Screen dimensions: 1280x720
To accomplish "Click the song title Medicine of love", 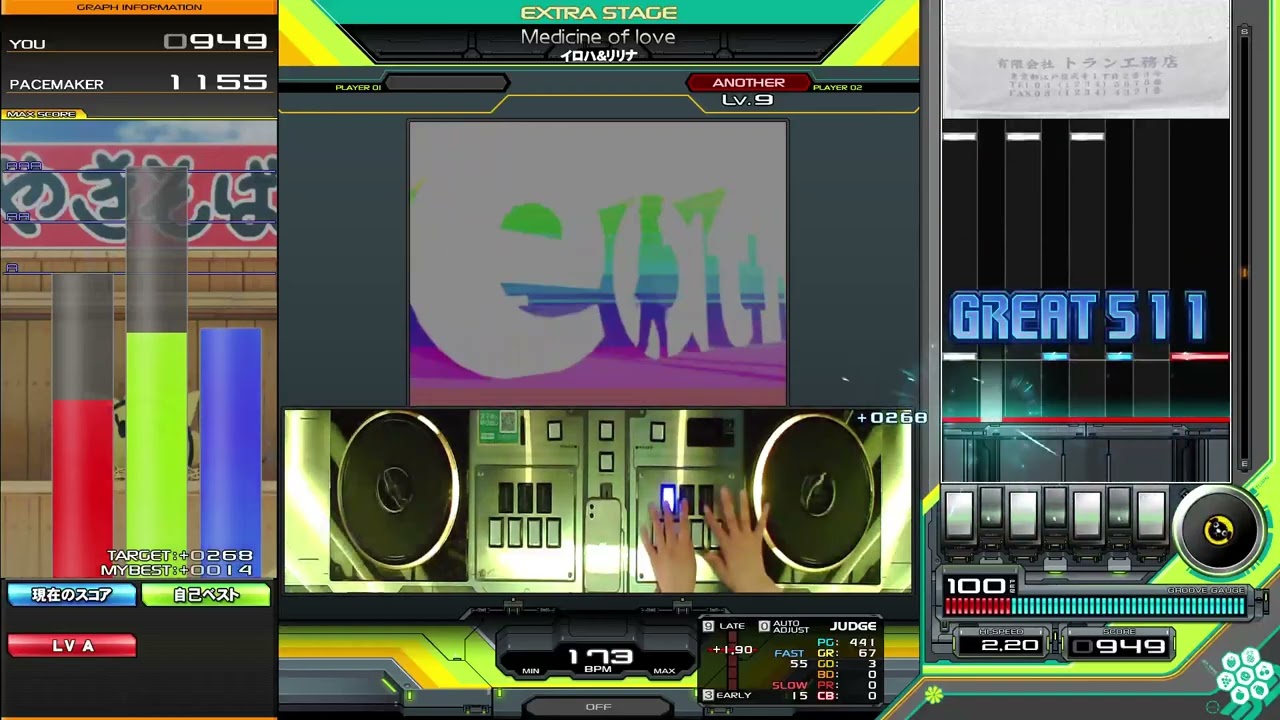I will [x=598, y=37].
